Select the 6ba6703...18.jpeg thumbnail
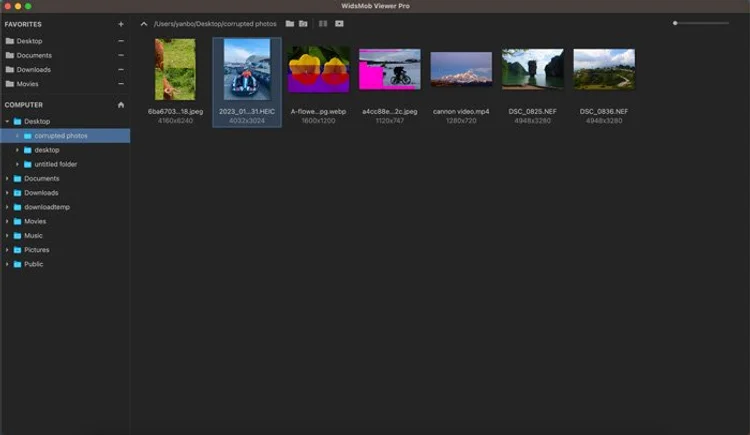This screenshot has height=435, width=750. [x=175, y=69]
